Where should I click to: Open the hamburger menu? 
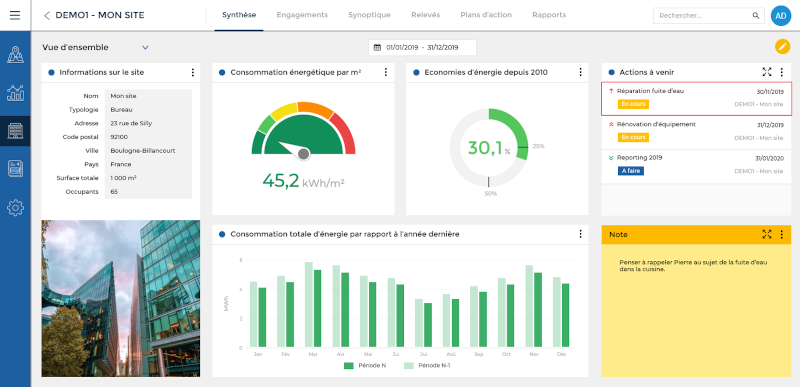[x=15, y=15]
